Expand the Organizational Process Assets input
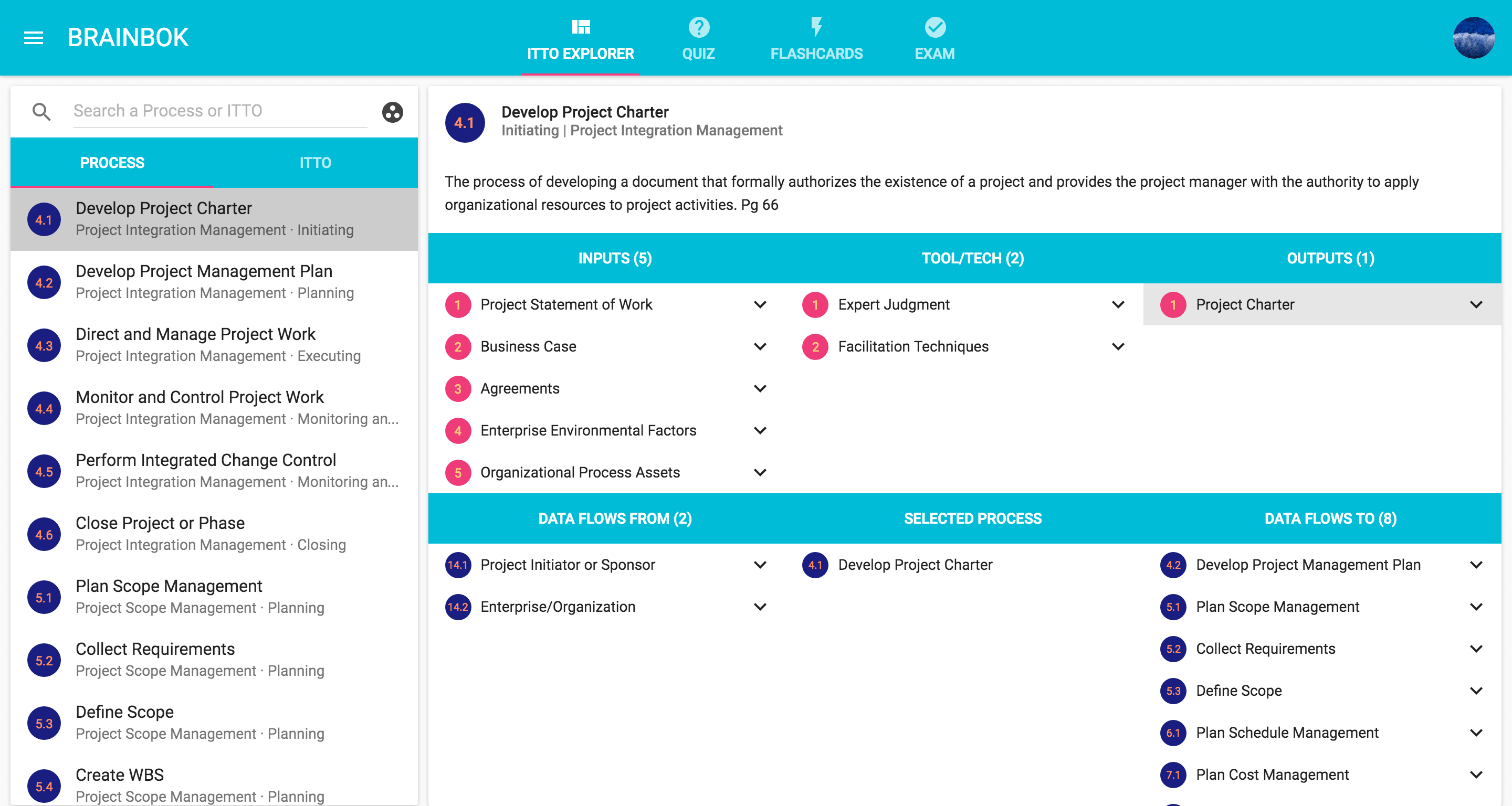 (762, 472)
